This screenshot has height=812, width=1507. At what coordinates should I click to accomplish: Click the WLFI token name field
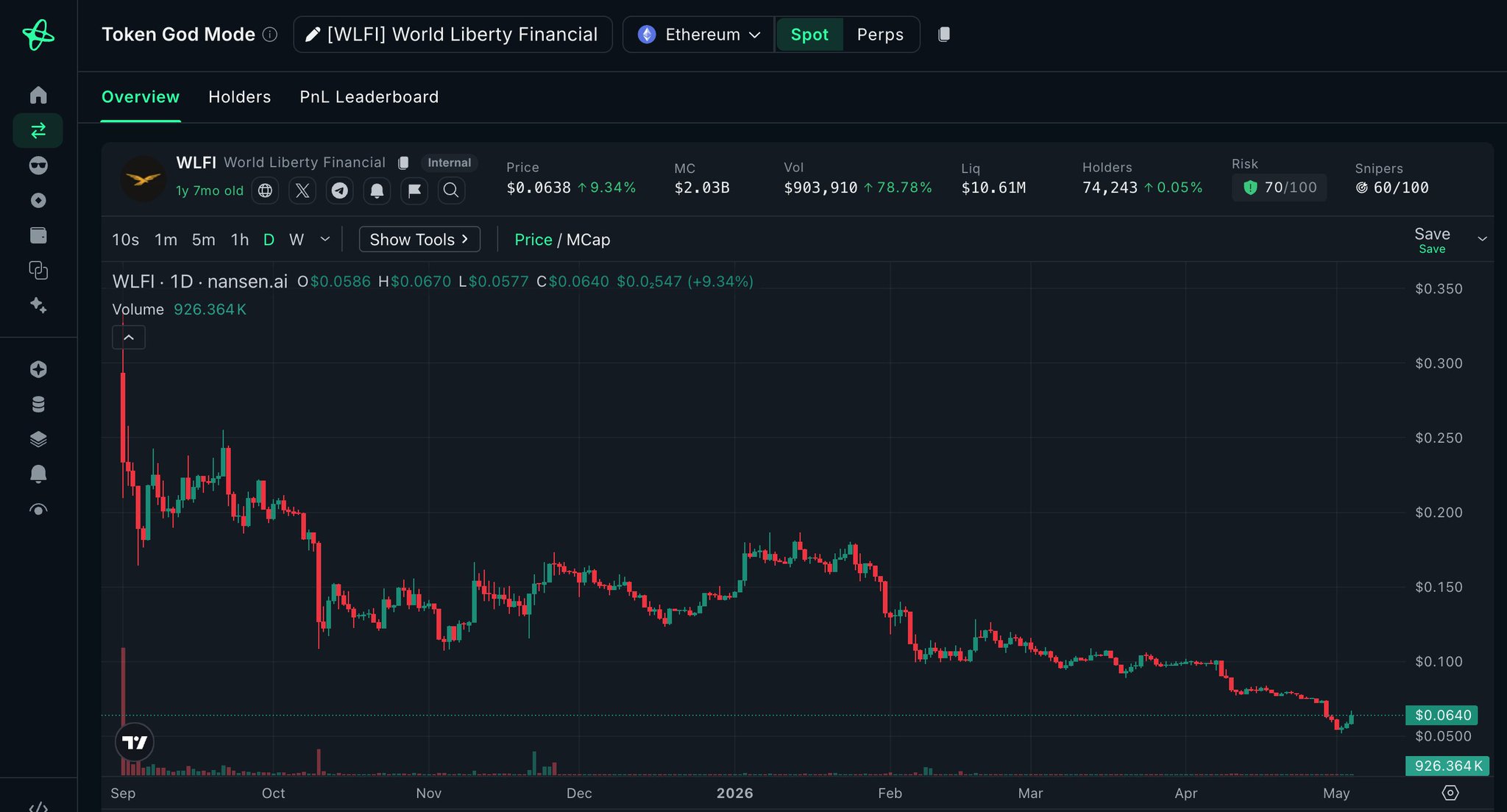(x=453, y=35)
